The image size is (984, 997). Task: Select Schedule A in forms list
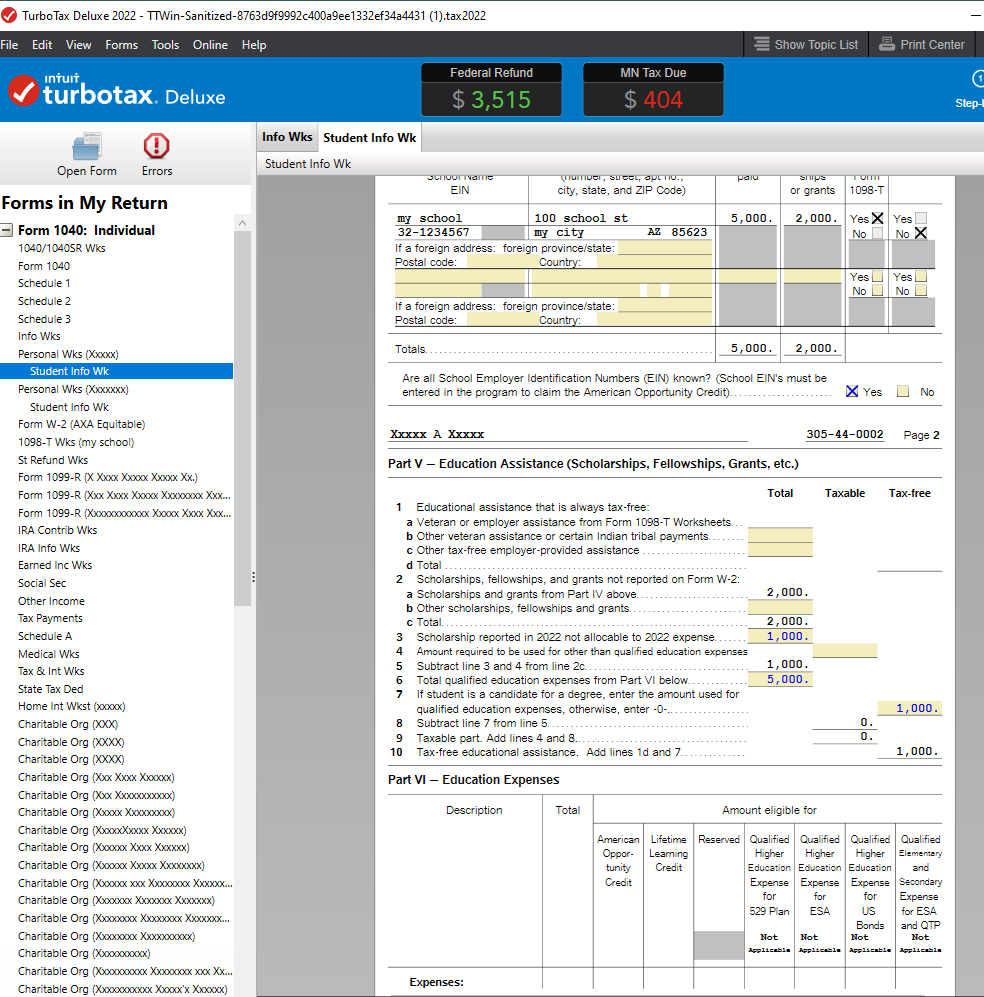click(44, 636)
